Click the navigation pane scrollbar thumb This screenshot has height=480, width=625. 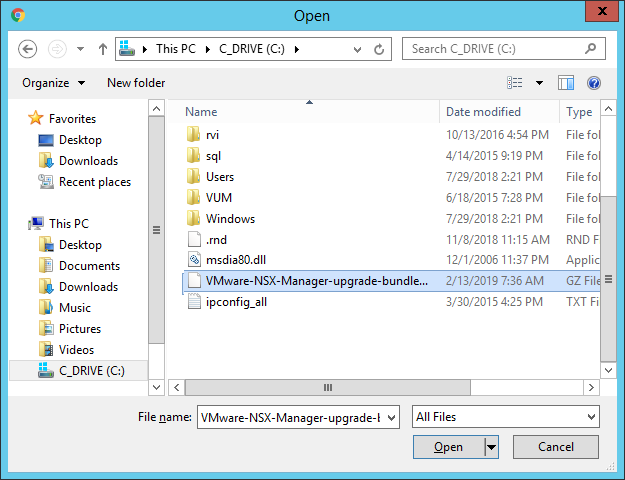pyautogui.click(x=157, y=230)
